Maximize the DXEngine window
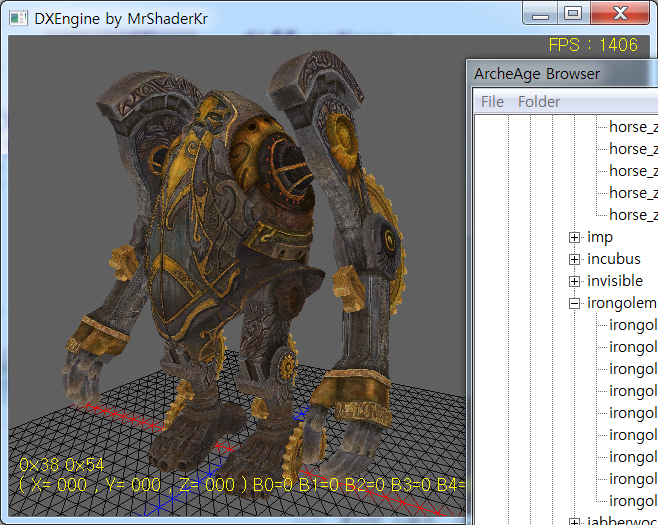The width and height of the screenshot is (658, 525). tap(574, 13)
